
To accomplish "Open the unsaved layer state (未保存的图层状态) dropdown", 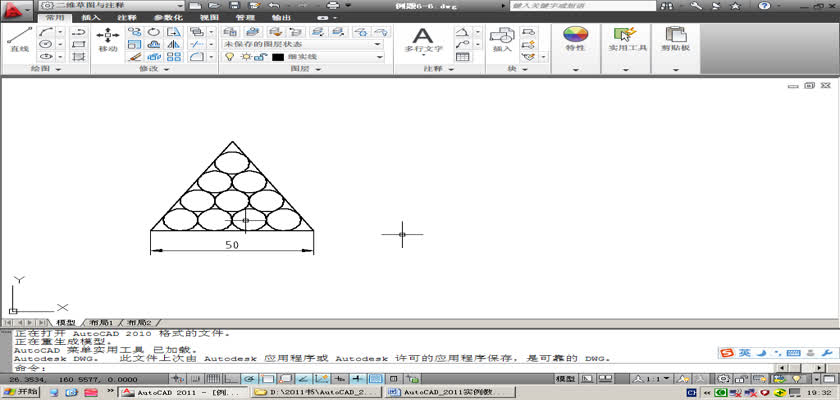I will tap(302, 44).
